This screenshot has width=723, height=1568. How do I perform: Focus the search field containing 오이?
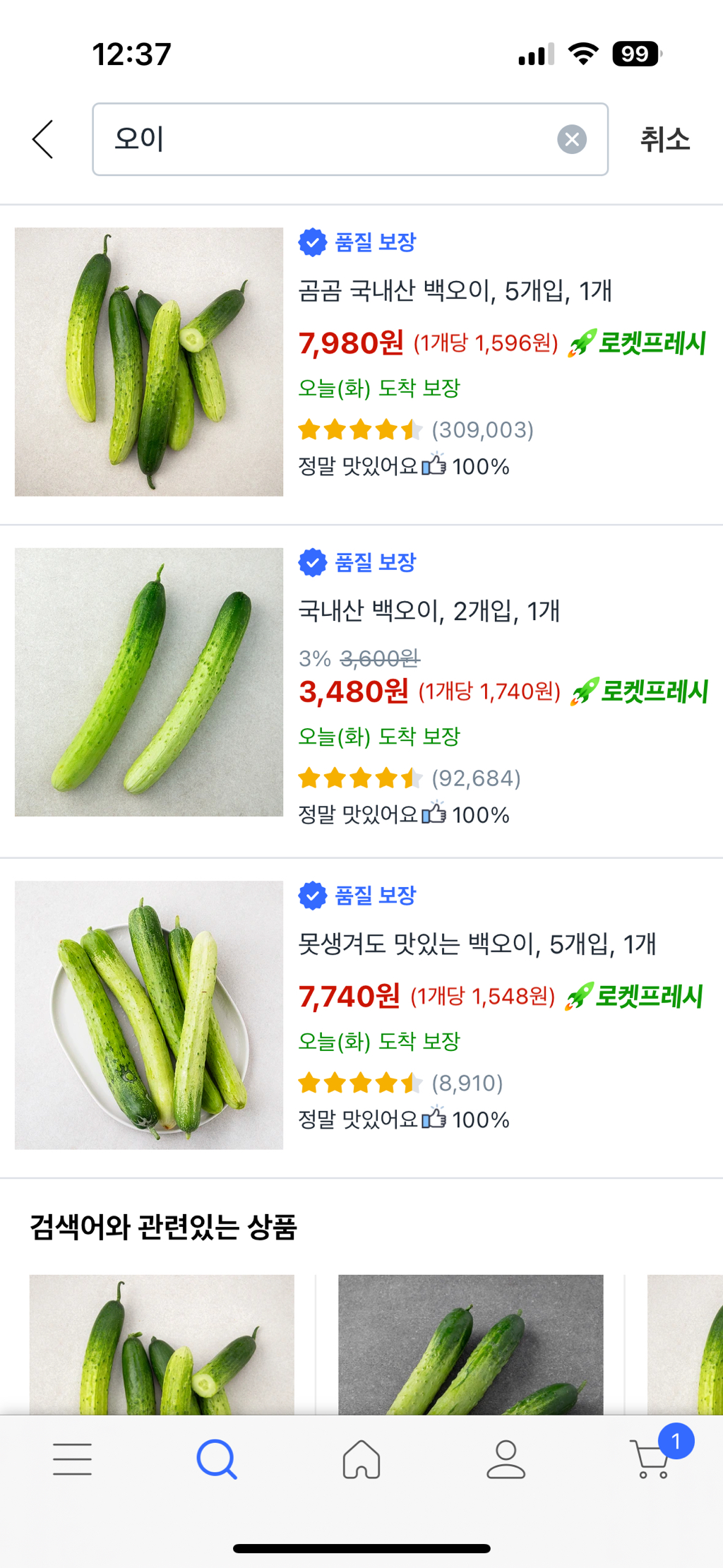click(x=325, y=139)
